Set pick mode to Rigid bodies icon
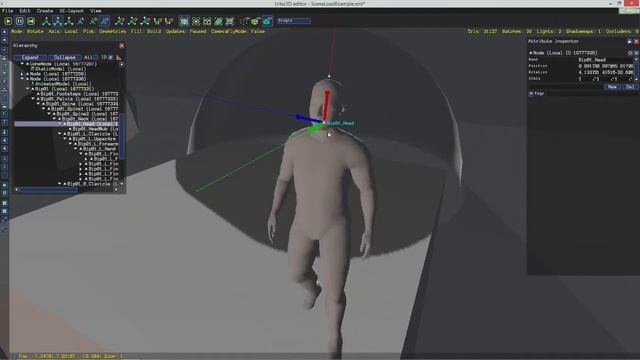640x360 pixels. (x=219, y=21)
